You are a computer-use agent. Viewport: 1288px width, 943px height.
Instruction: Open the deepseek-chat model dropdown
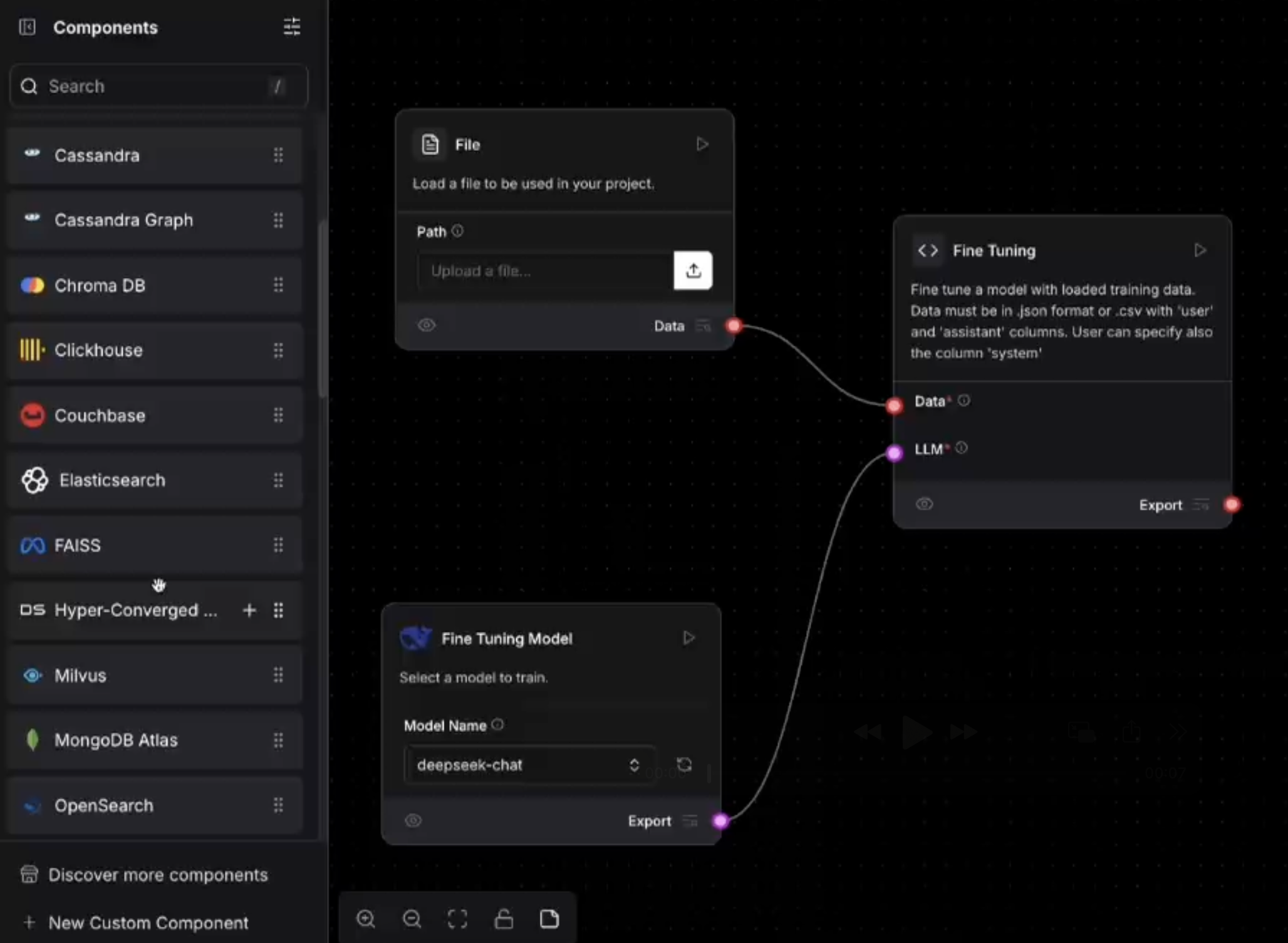530,765
